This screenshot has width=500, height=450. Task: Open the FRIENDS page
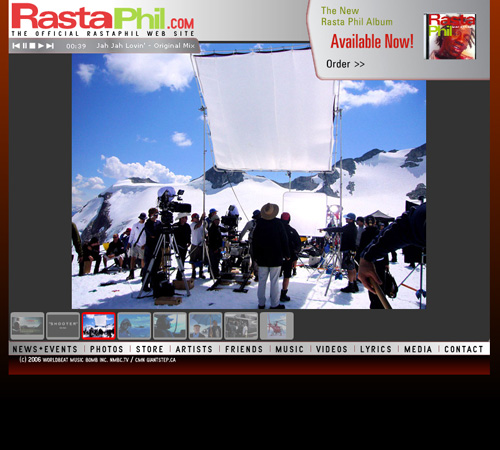tap(244, 349)
